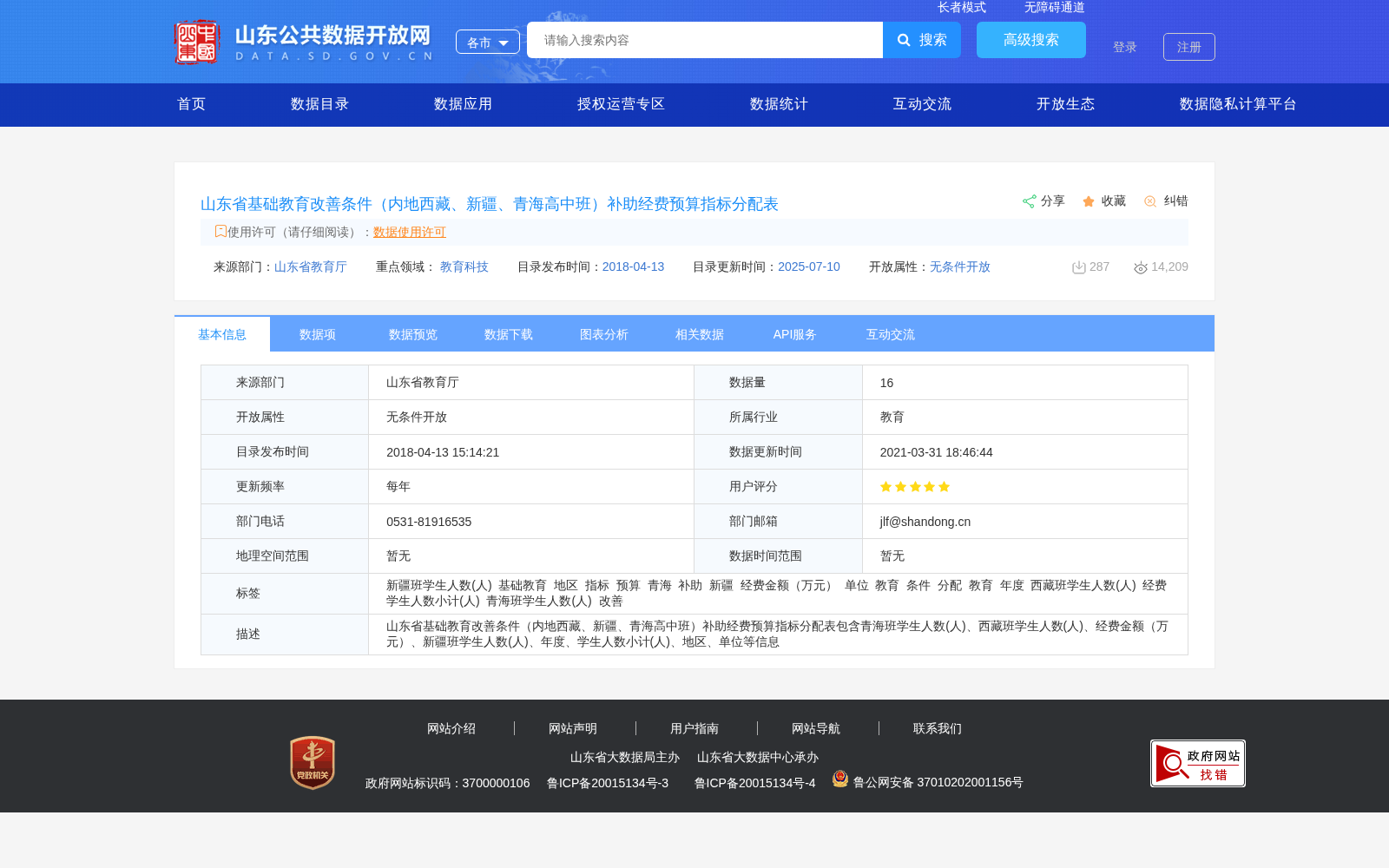This screenshot has width=1389, height=868.
Task: Open 鲁ICP备20015134号-4 link
Action: 755,783
